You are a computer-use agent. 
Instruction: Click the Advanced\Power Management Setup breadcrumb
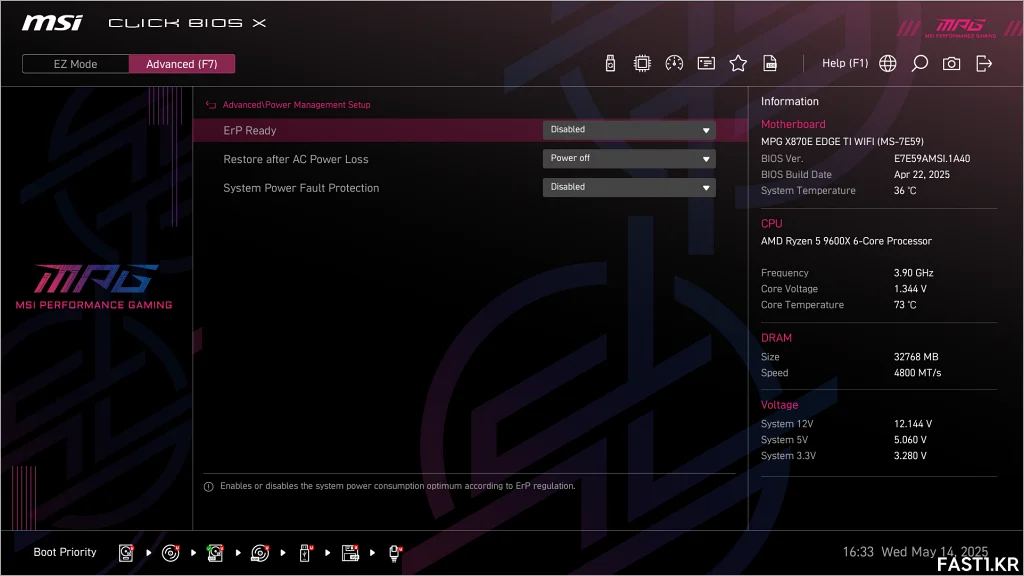pos(296,104)
